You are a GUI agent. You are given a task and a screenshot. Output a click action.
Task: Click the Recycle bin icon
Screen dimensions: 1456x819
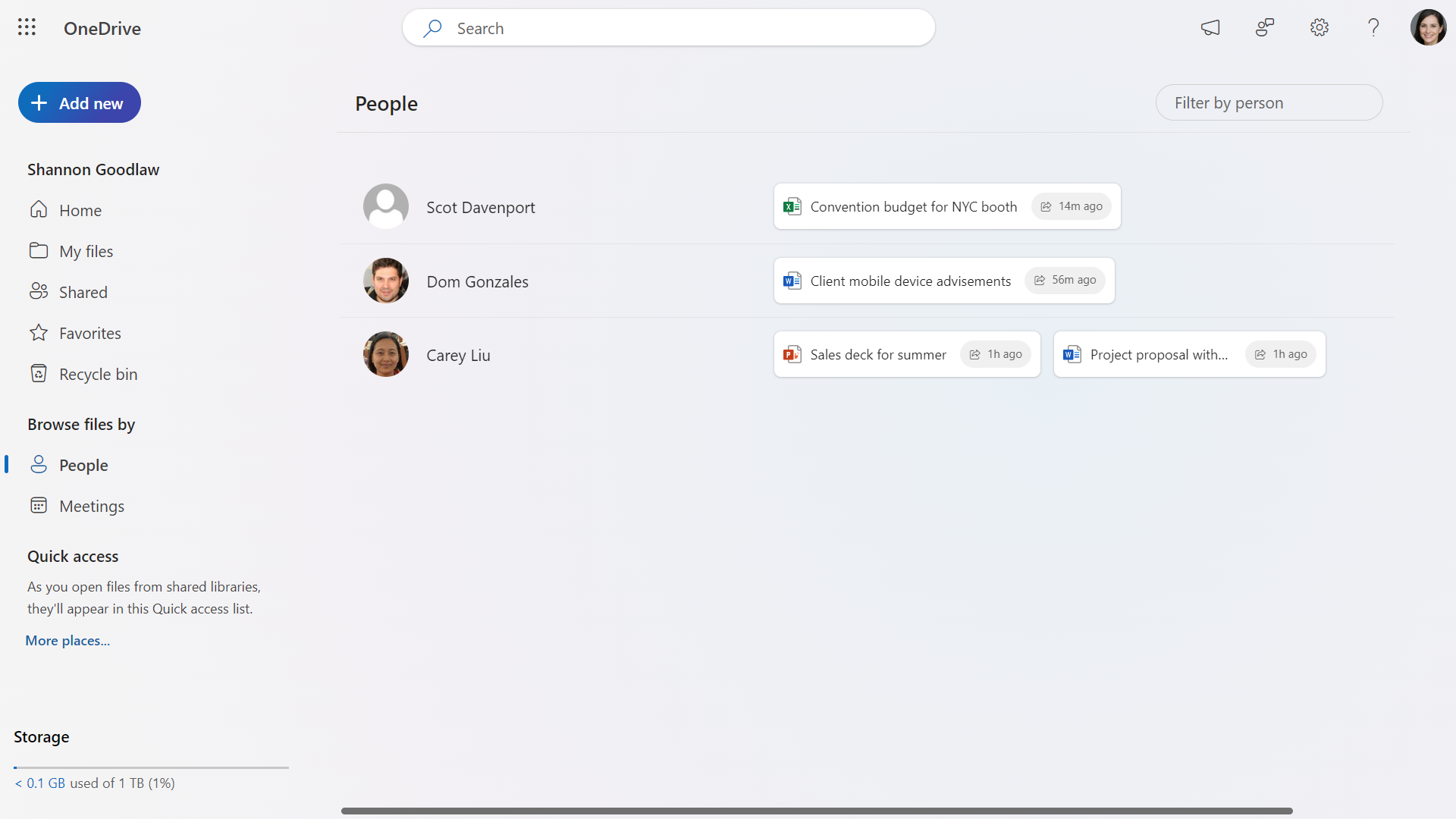39,373
